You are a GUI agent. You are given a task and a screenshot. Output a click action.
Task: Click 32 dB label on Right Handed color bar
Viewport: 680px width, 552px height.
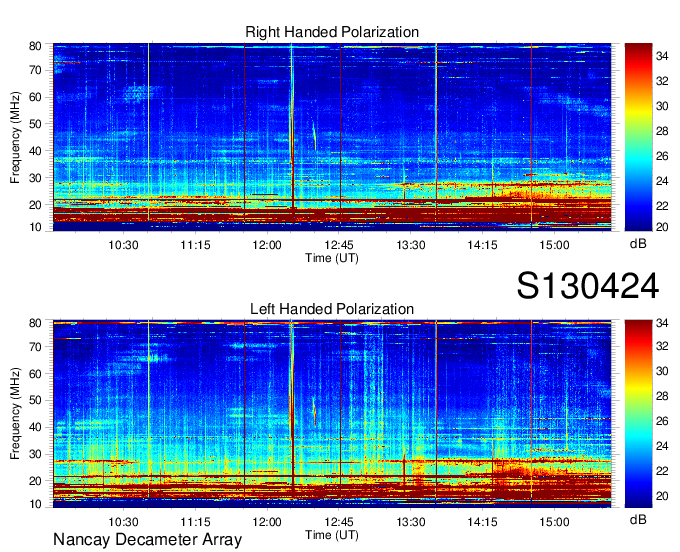662,81
